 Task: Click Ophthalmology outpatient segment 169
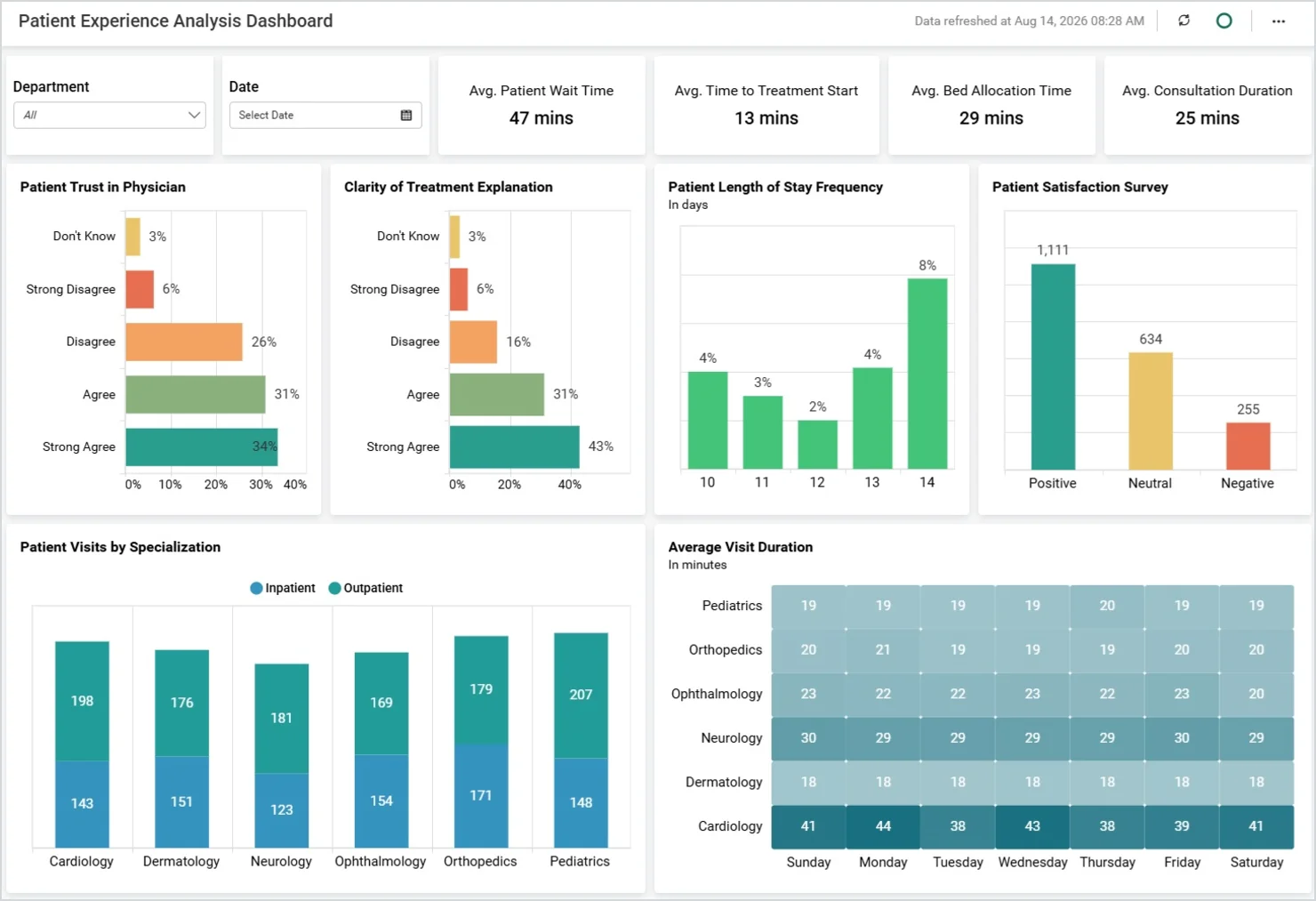[x=381, y=703]
